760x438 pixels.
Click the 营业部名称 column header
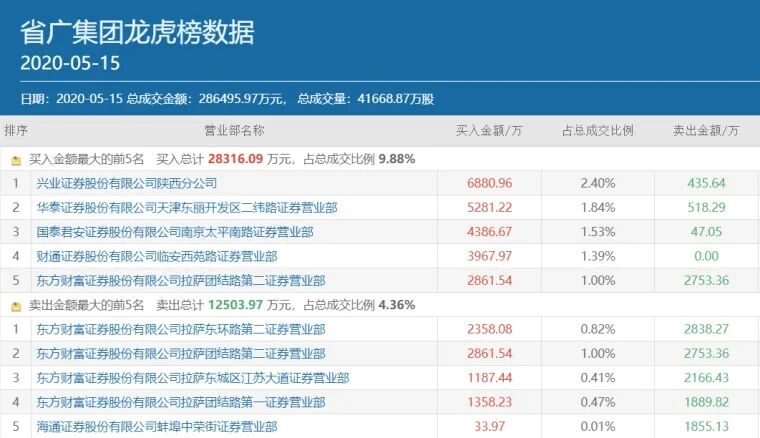point(234,130)
